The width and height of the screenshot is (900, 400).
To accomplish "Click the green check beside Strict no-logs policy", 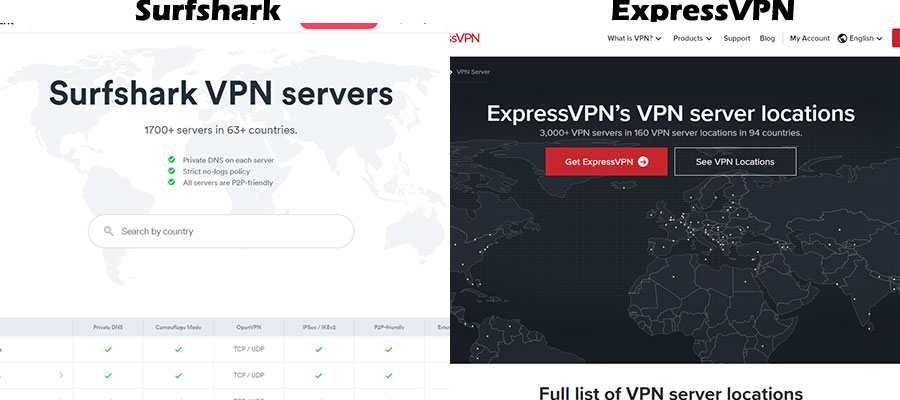I will (171, 171).
